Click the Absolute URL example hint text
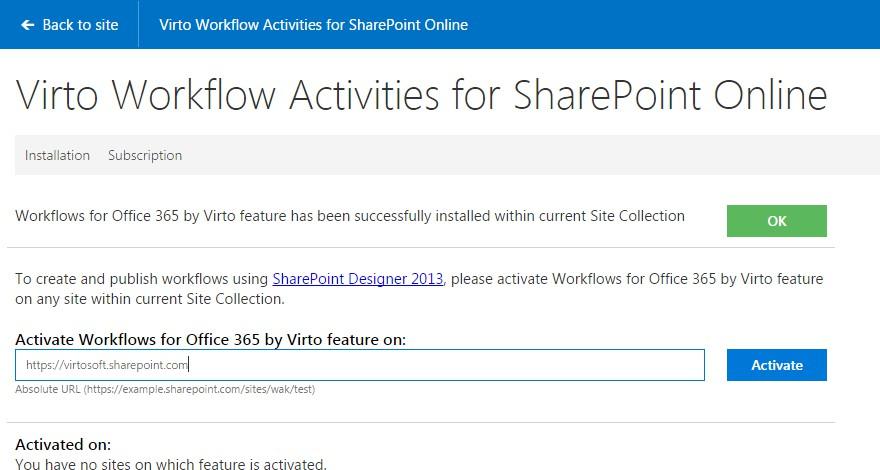Image resolution: width=880 pixels, height=470 pixels. pos(165,389)
